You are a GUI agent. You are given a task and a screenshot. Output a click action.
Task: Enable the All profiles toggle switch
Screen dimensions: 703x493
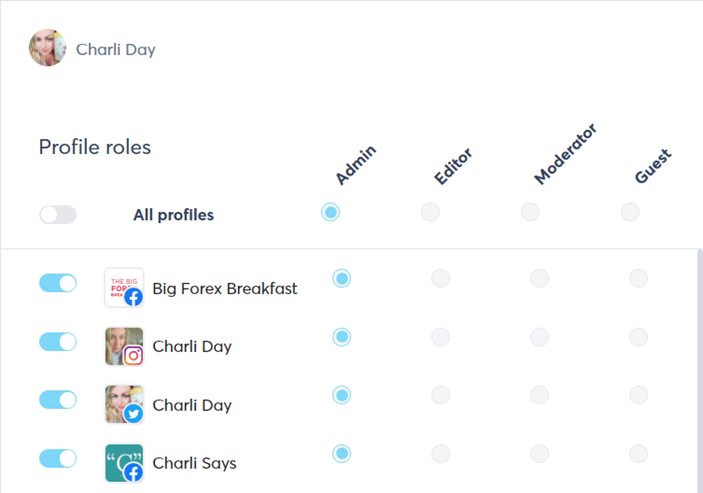tap(58, 215)
